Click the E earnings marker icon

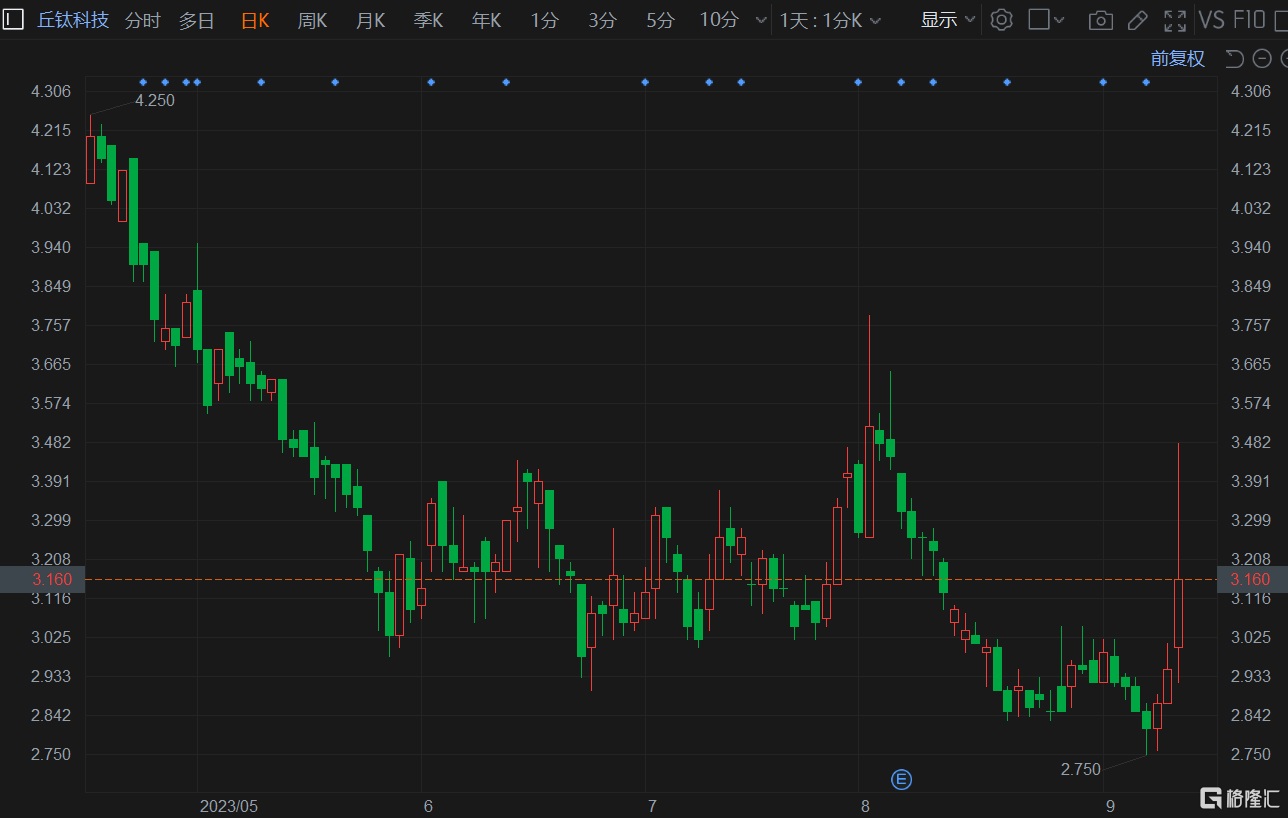point(901,779)
